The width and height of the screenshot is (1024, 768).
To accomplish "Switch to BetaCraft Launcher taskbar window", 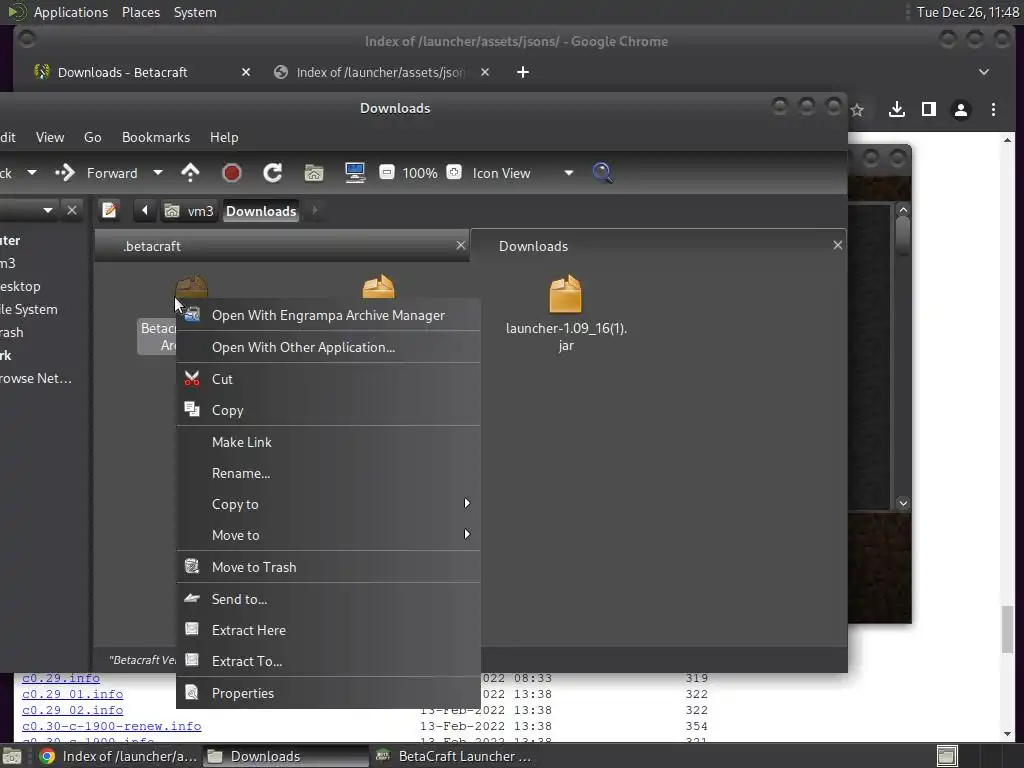I will (x=456, y=756).
